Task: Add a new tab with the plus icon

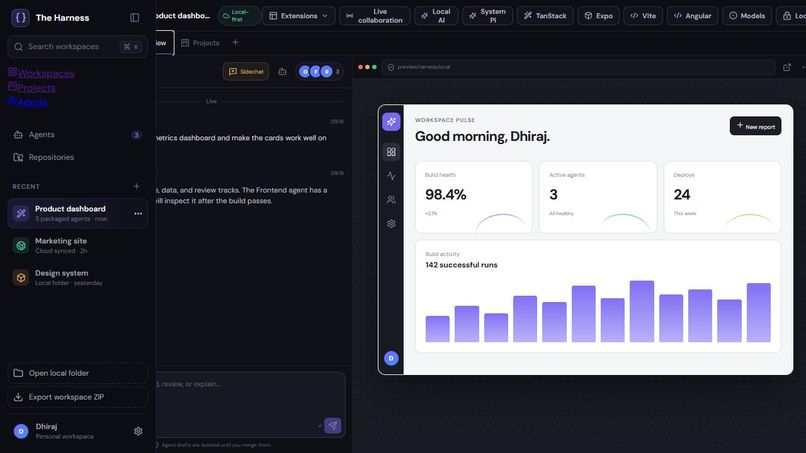Action: [x=235, y=42]
